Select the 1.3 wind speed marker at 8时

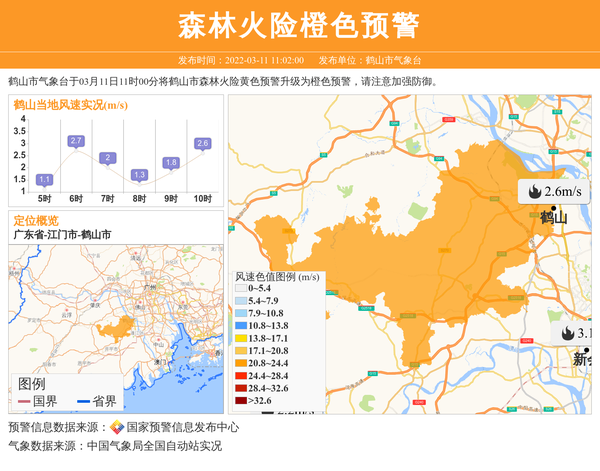click(x=139, y=175)
